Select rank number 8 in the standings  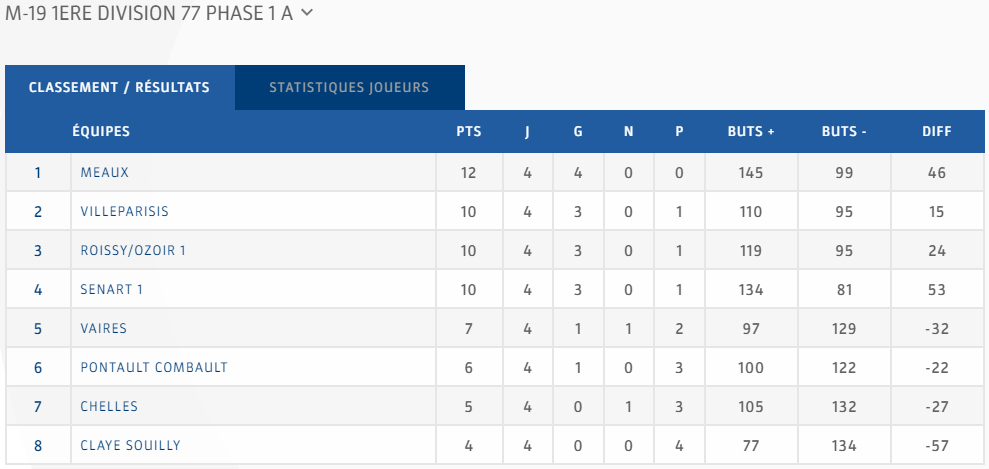click(38, 446)
